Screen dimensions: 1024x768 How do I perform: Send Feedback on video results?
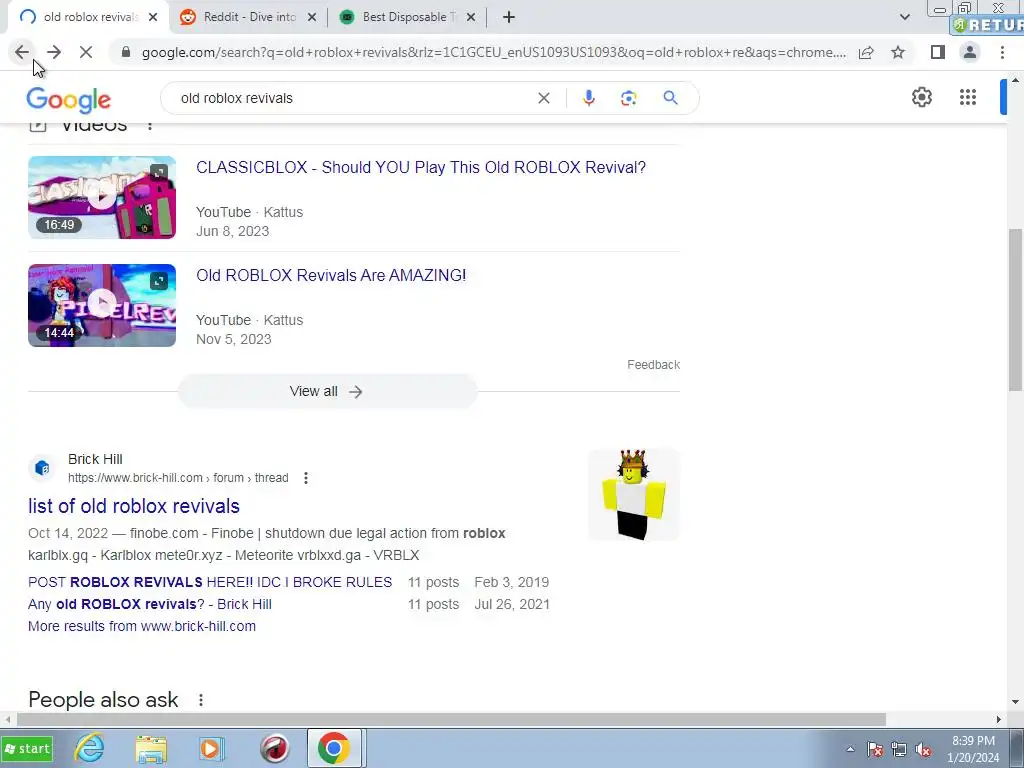click(x=653, y=364)
